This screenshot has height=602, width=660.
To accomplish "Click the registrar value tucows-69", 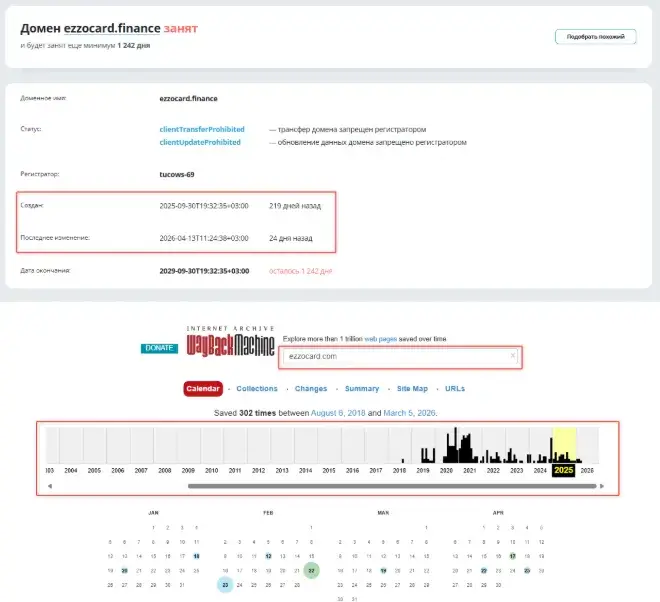I will 177,174.
